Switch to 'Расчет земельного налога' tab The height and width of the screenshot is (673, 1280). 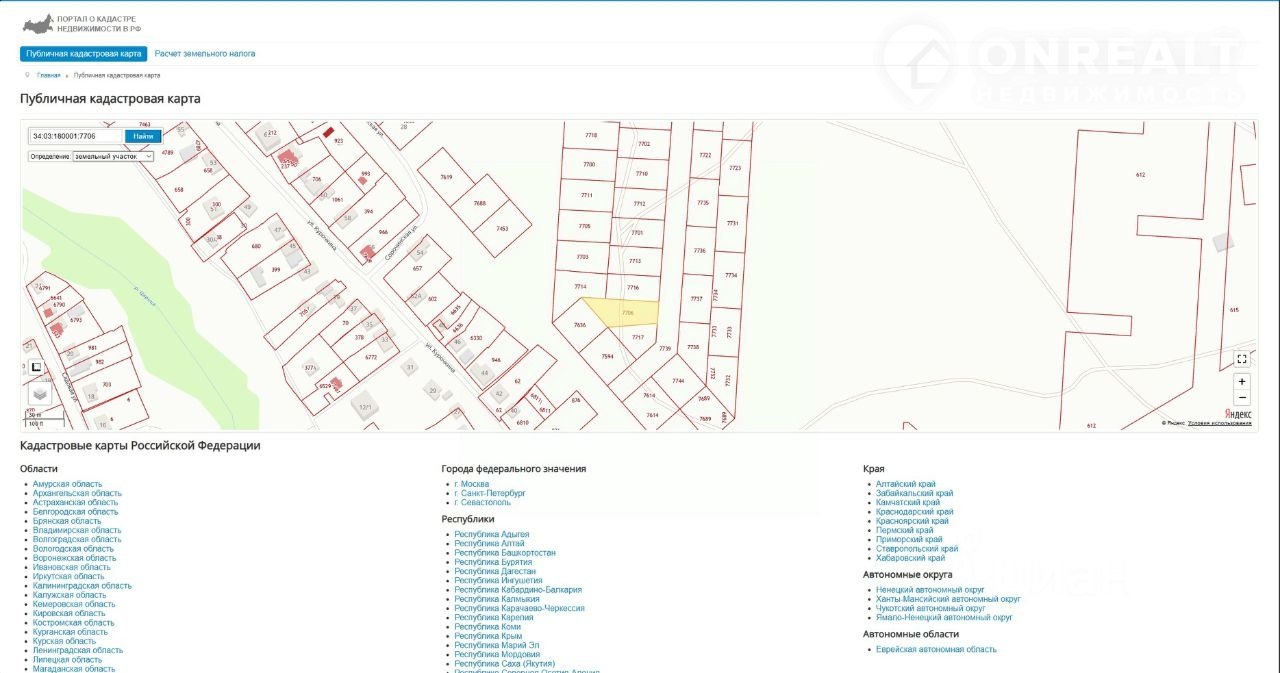pyautogui.click(x=204, y=54)
